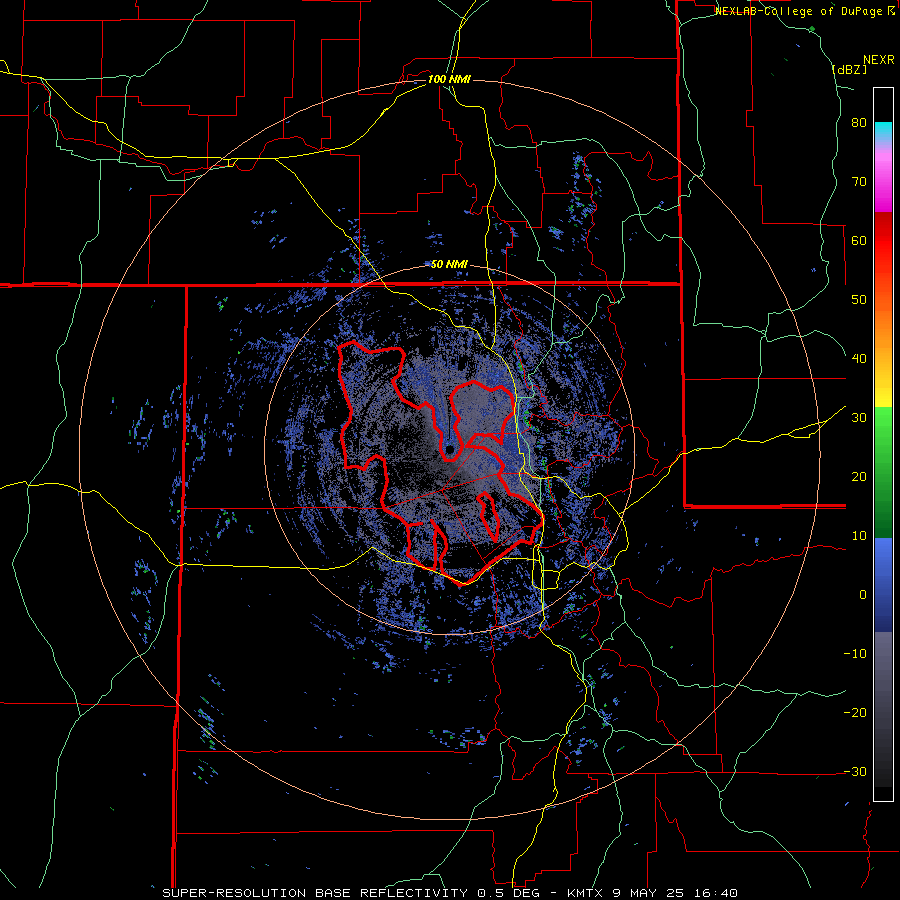Click the -10 value on dBZ scale
Viewport: 900px width, 900px height.
click(x=855, y=654)
